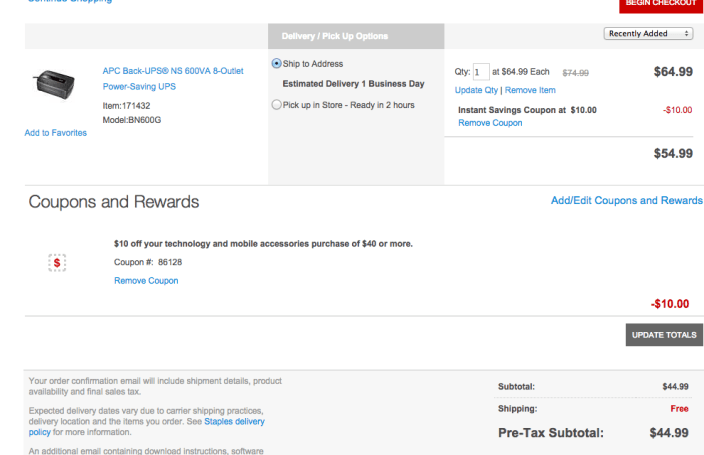Screen dimensions: 704x455
Task: Click the Coupons and Rewards heading
Action: pos(114,202)
